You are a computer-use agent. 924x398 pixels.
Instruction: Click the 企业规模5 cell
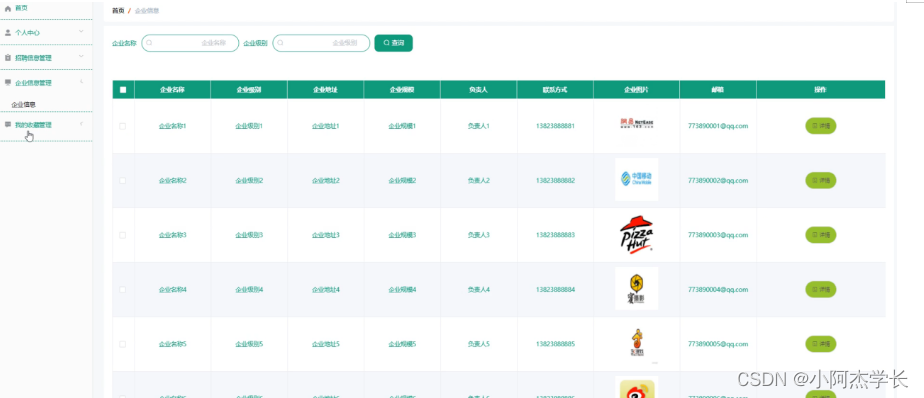(402, 344)
